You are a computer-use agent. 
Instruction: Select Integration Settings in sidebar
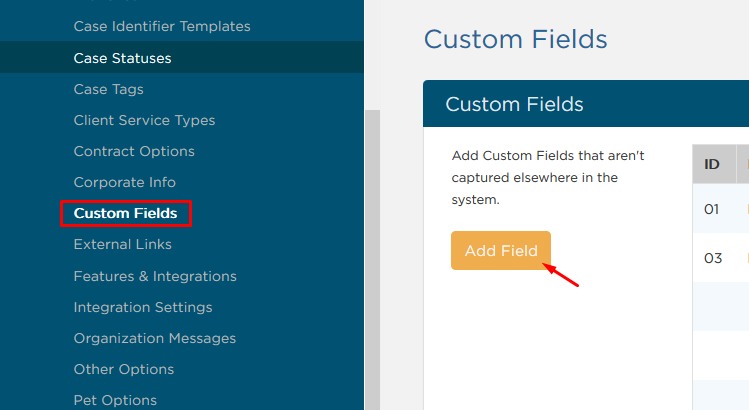[143, 307]
